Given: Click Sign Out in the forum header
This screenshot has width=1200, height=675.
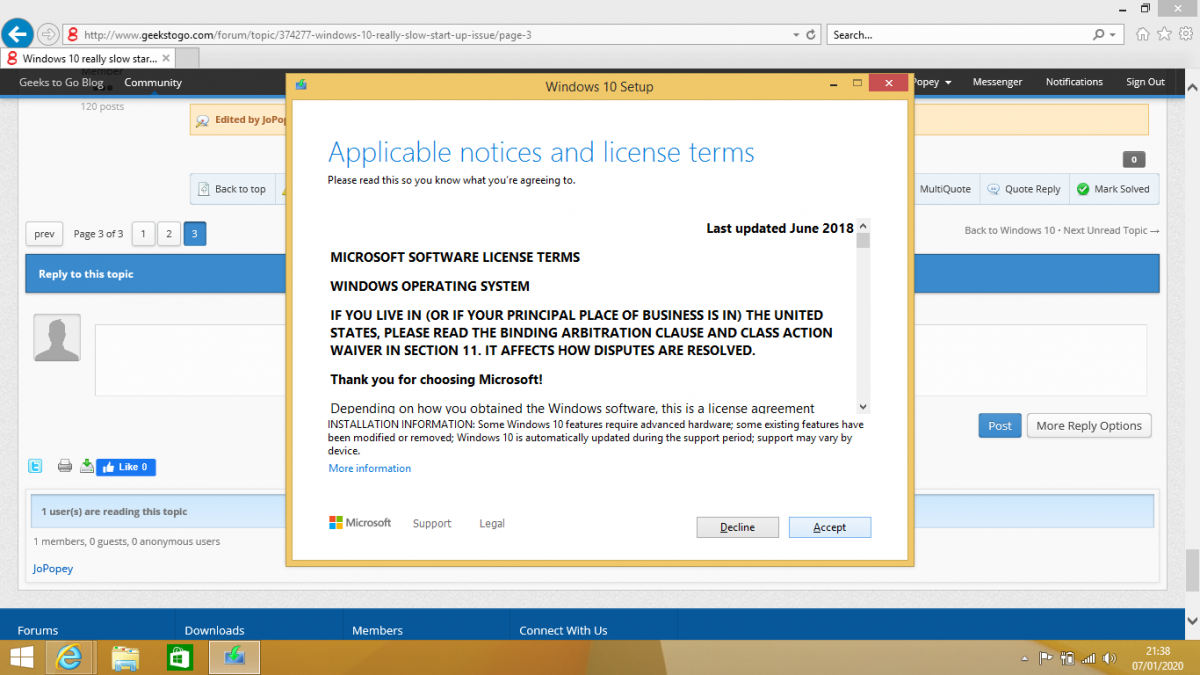Looking at the screenshot, I should pos(1145,82).
